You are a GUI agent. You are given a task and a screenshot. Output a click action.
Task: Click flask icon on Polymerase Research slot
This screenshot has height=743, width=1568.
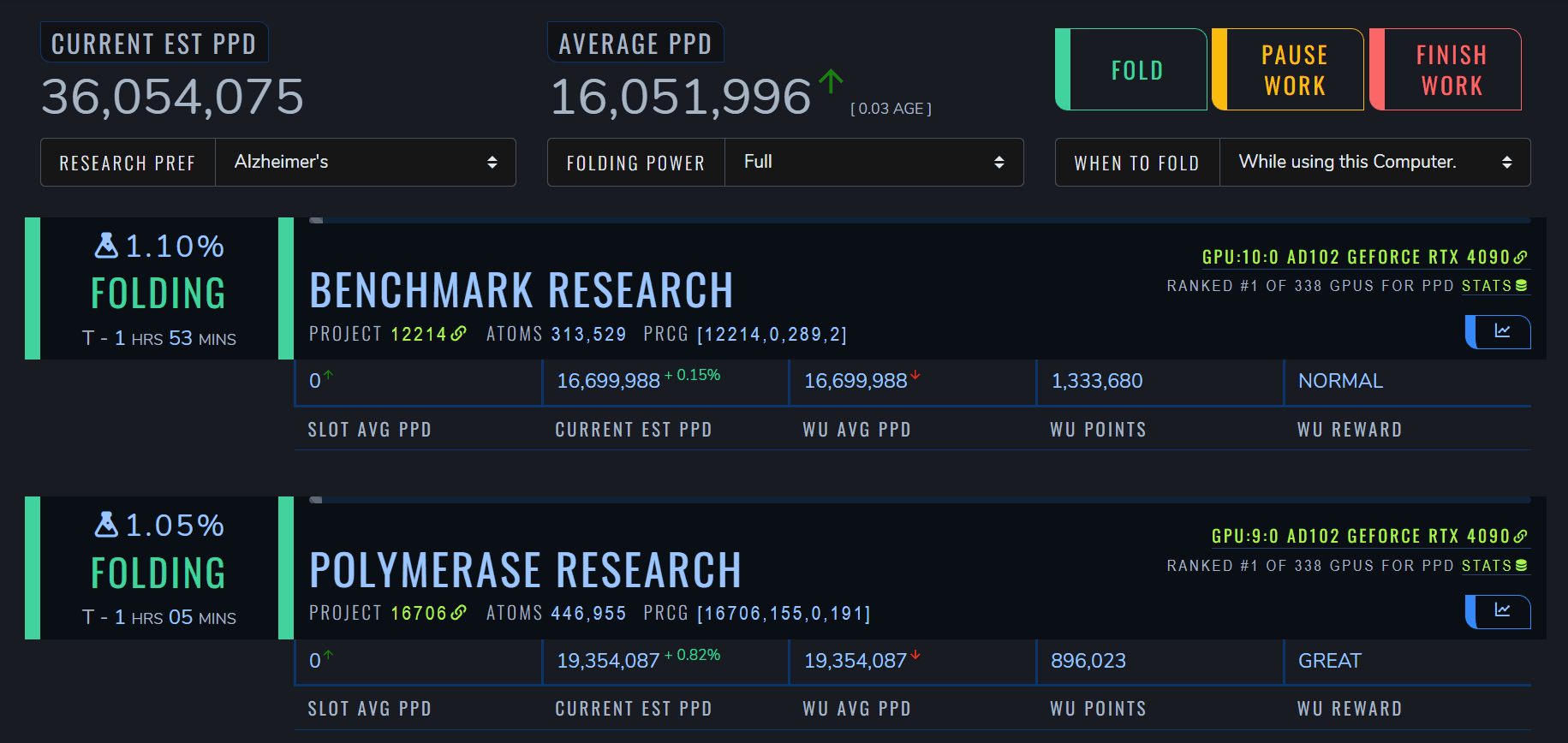106,525
